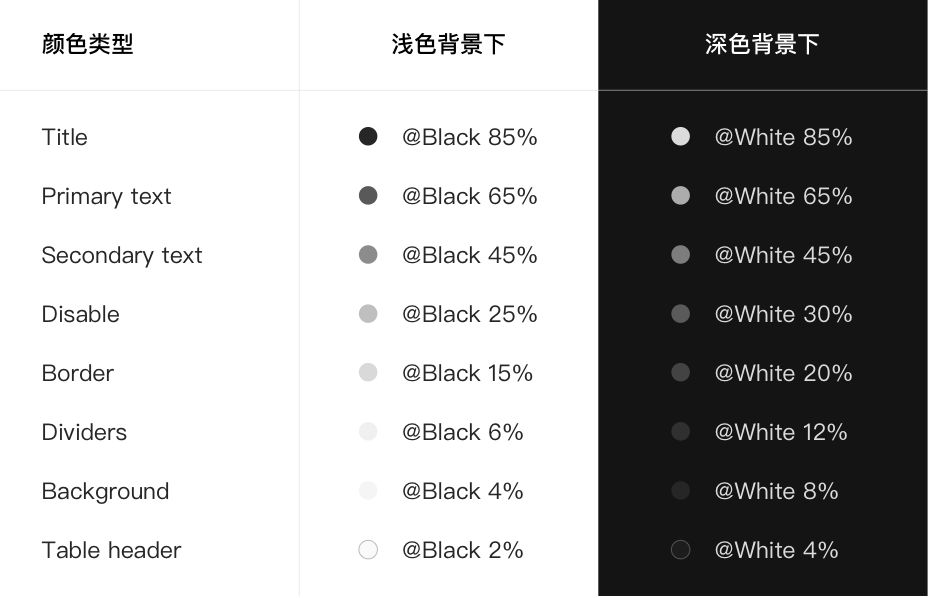Click the @Black 6% label text

coord(463,432)
